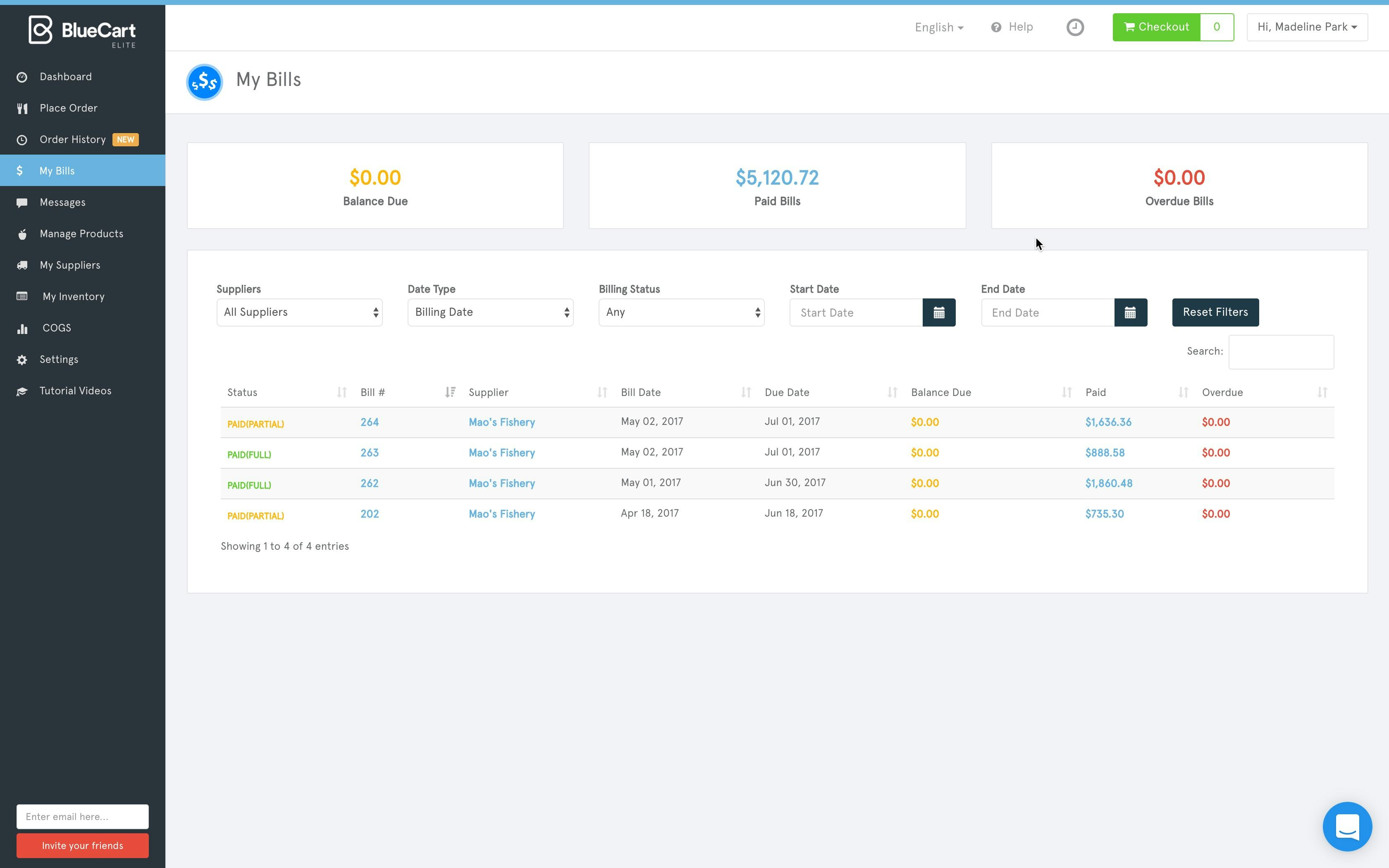Open Messages via the speech bubble icon
This screenshot has width=1389, height=868.
pyautogui.click(x=22, y=202)
